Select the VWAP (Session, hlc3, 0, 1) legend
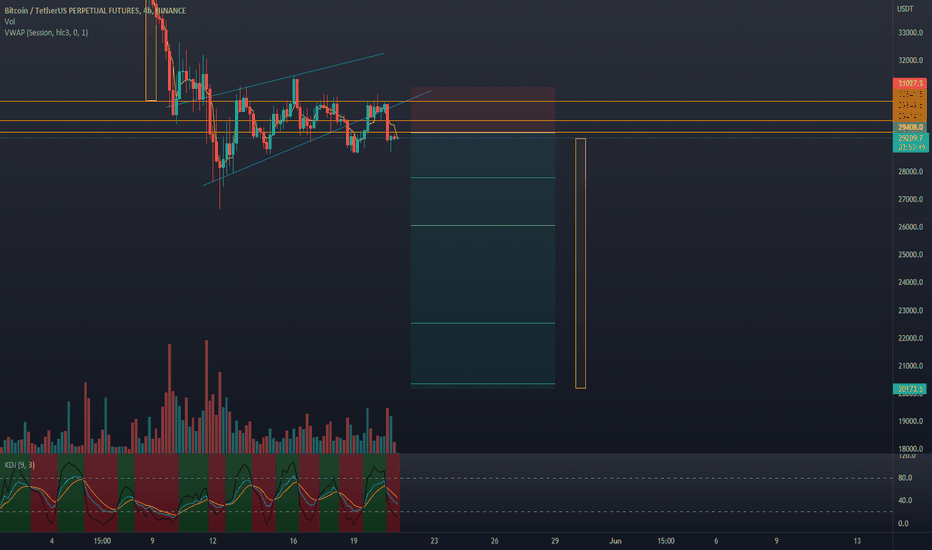This screenshot has width=932, height=550. pyautogui.click(x=46, y=33)
